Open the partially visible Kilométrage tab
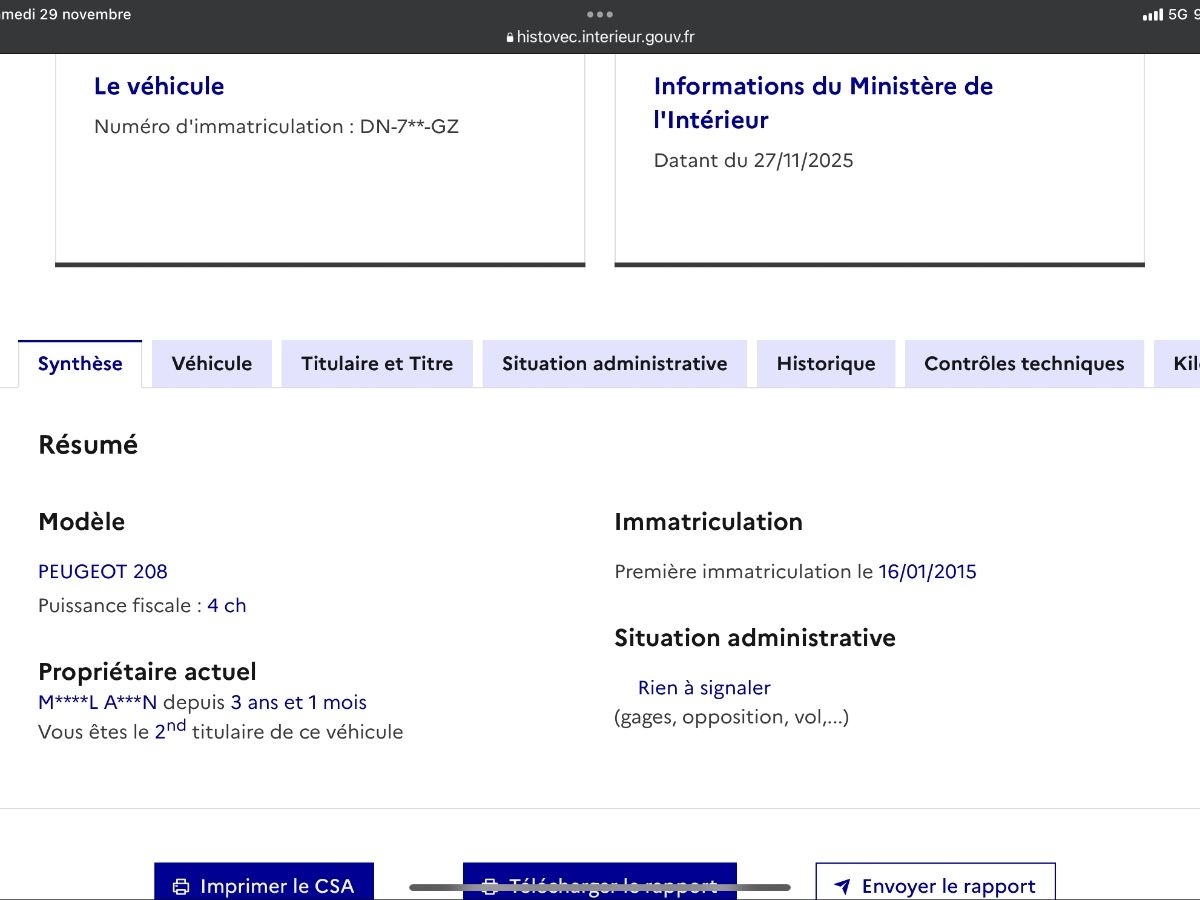Screen dimensions: 1200x900 pyautogui.click(x=1183, y=364)
